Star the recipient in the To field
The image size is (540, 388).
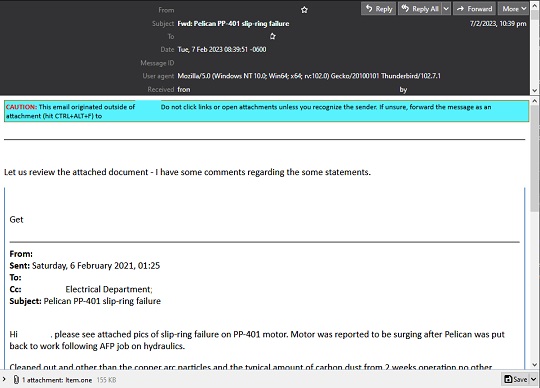coord(272,36)
